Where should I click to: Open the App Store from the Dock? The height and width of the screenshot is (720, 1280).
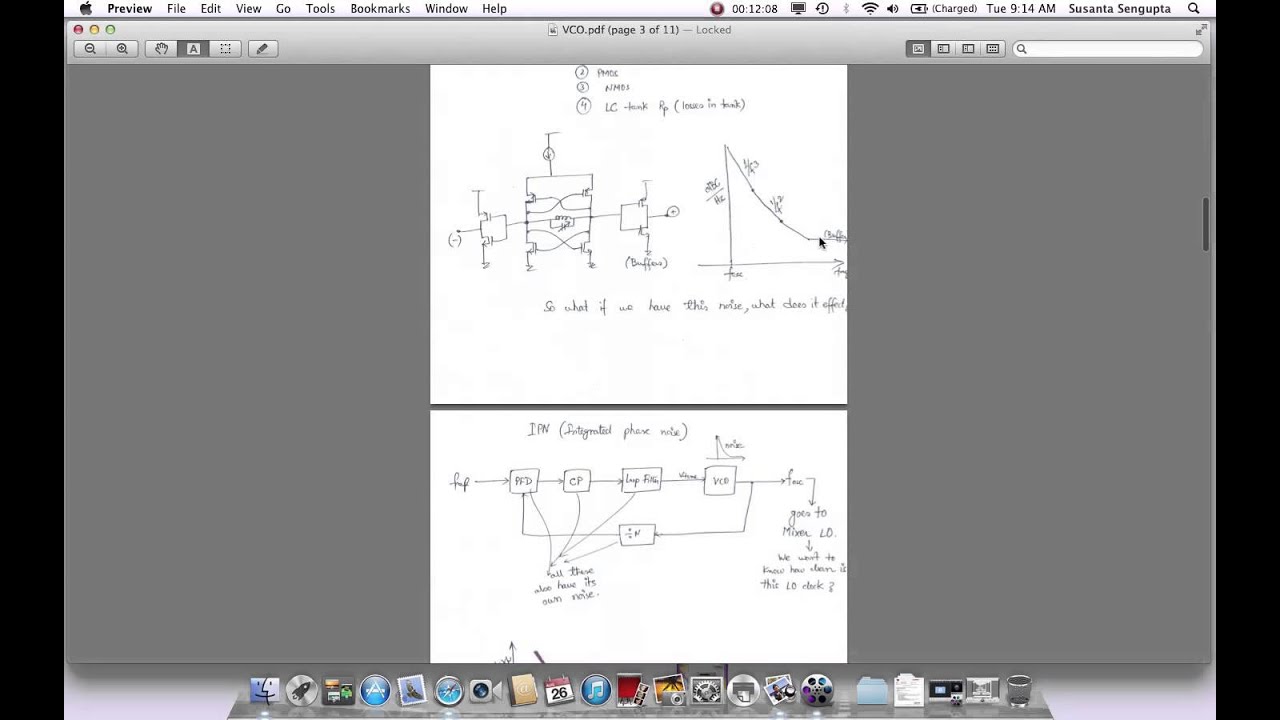click(x=375, y=690)
